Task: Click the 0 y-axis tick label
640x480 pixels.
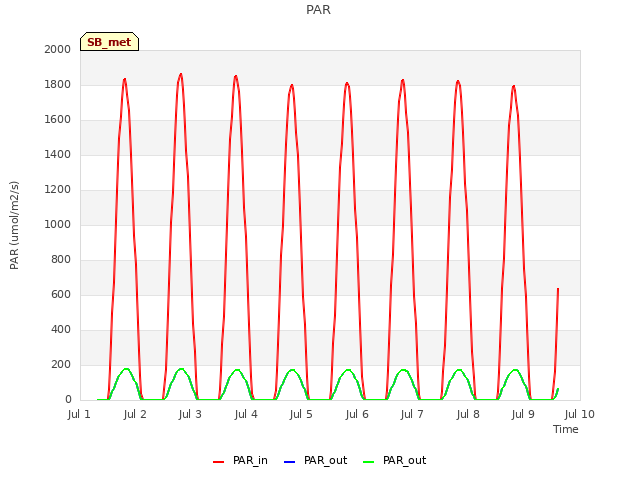Action: click(68, 400)
